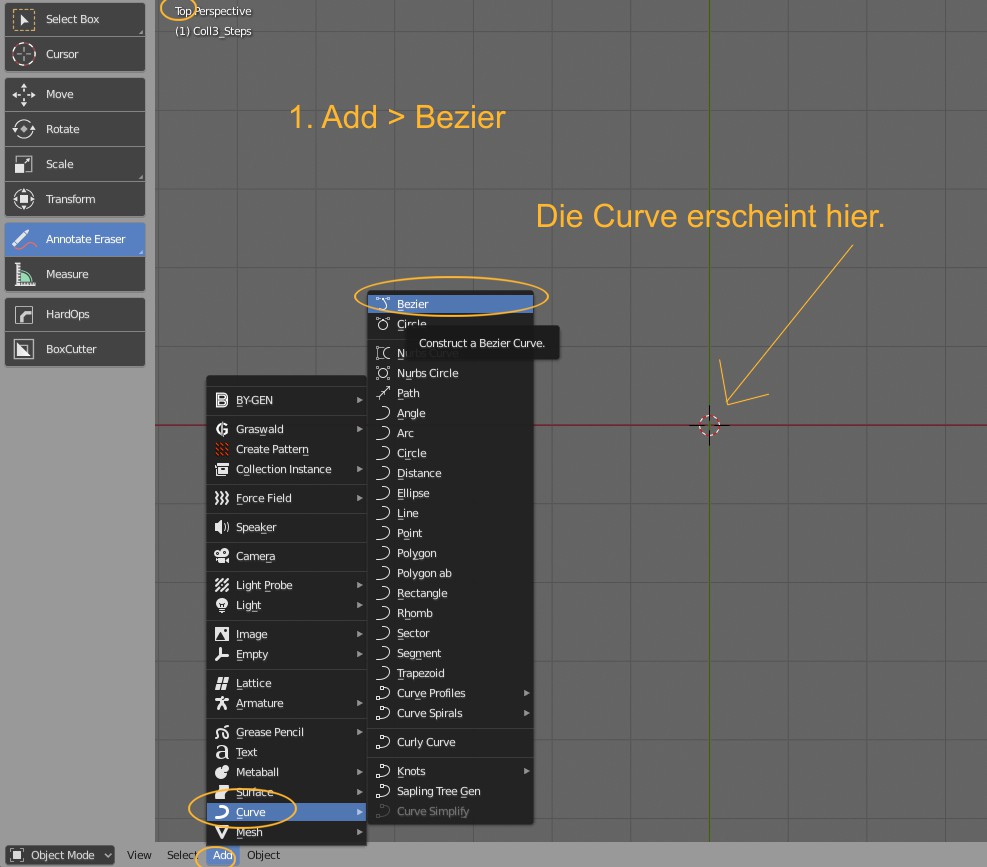Pick the Rotate tool
Viewport: 987px width, 867px height.
pos(75,129)
